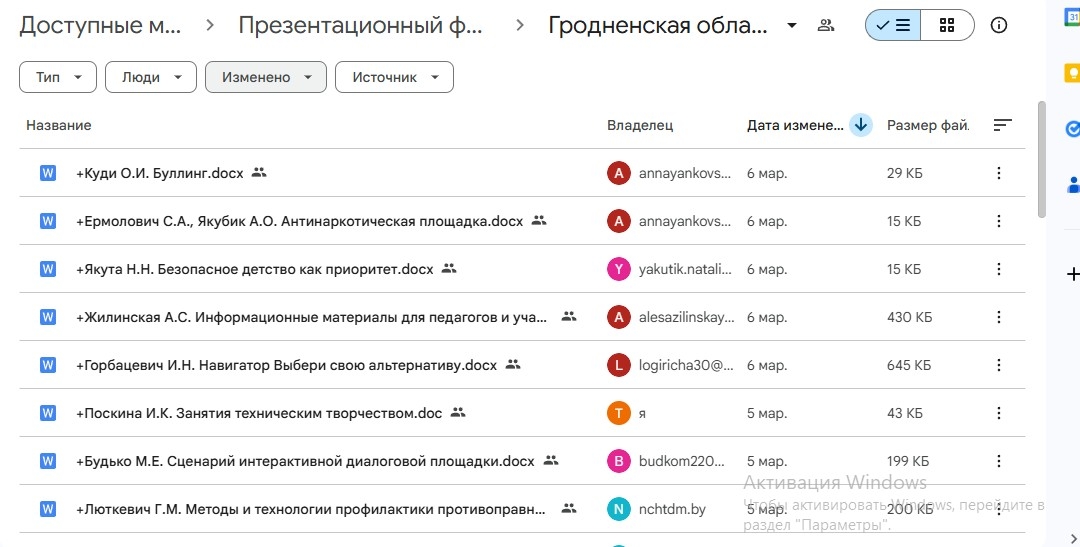Open the Изменено filter dropdown
This screenshot has height=547, width=1080.
tap(266, 77)
